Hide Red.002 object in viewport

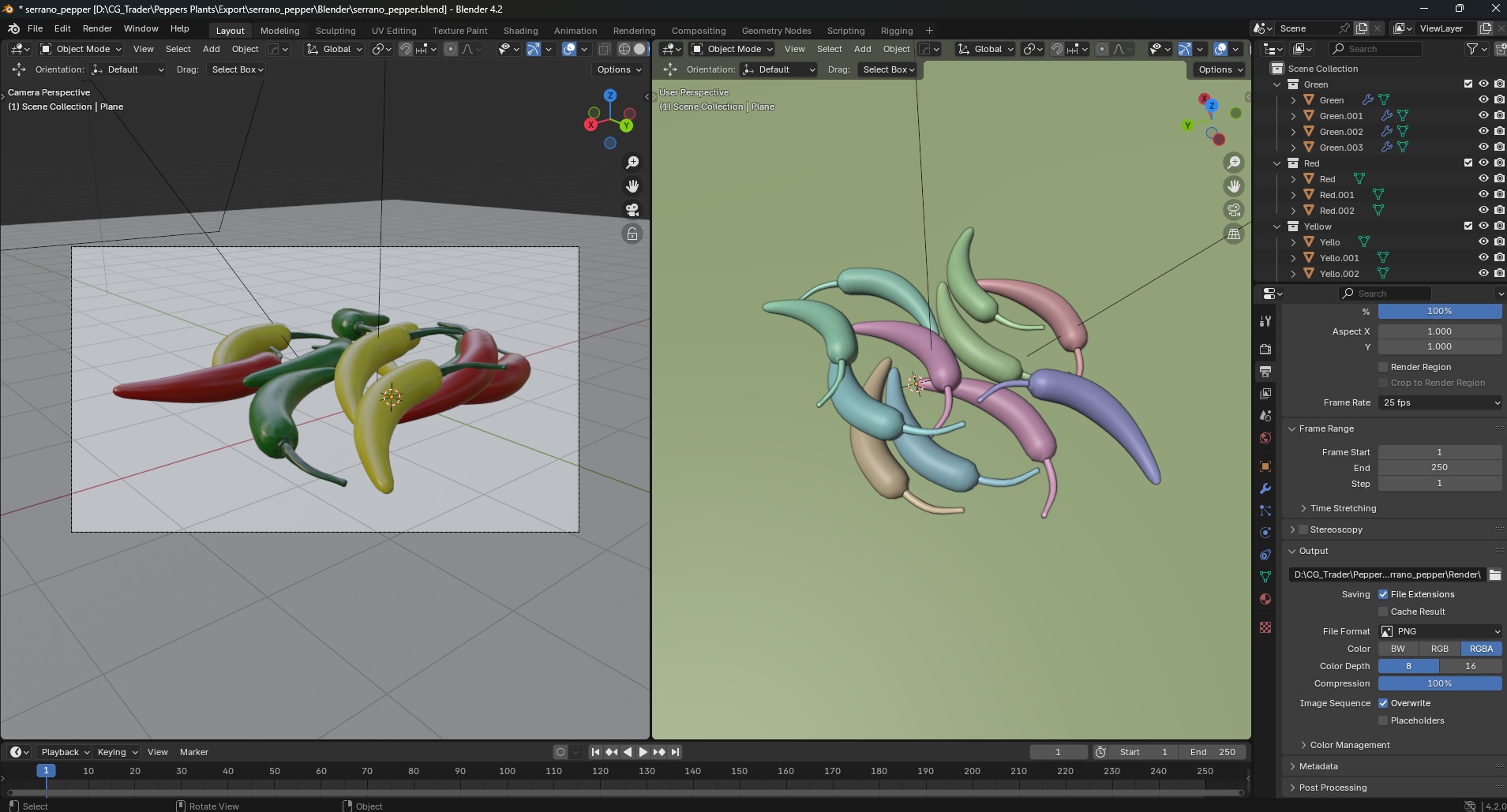pos(1483,210)
